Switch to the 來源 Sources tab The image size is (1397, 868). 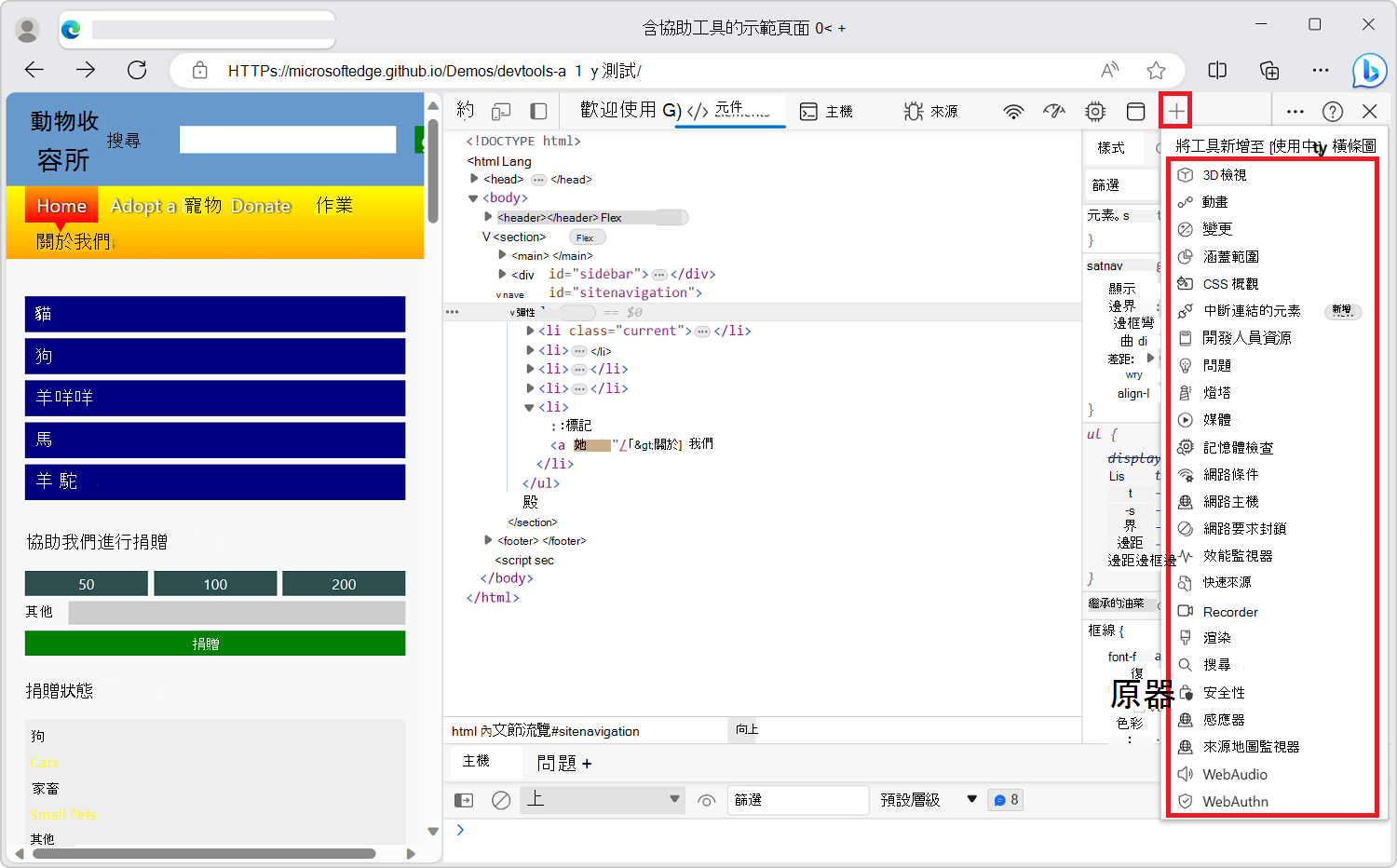929,112
